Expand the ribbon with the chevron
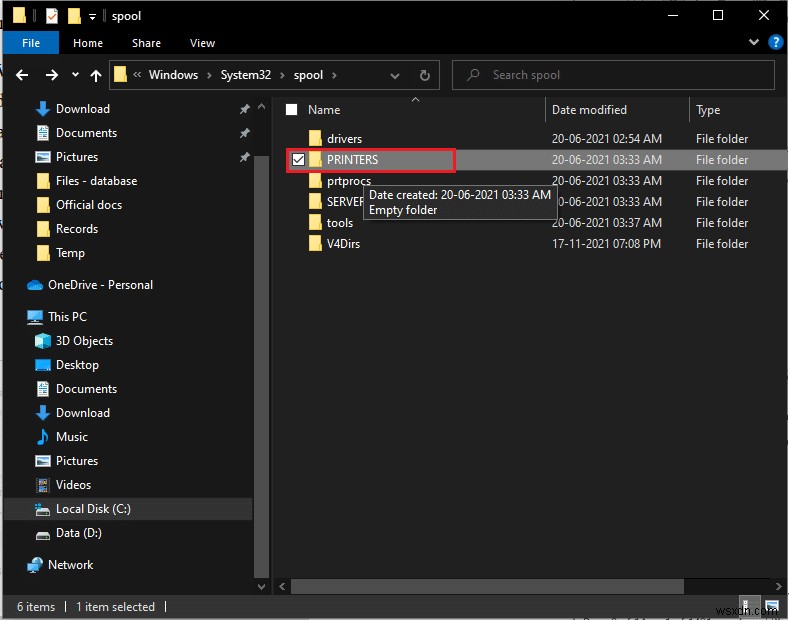Screen dimensions: 789x621 tap(753, 42)
